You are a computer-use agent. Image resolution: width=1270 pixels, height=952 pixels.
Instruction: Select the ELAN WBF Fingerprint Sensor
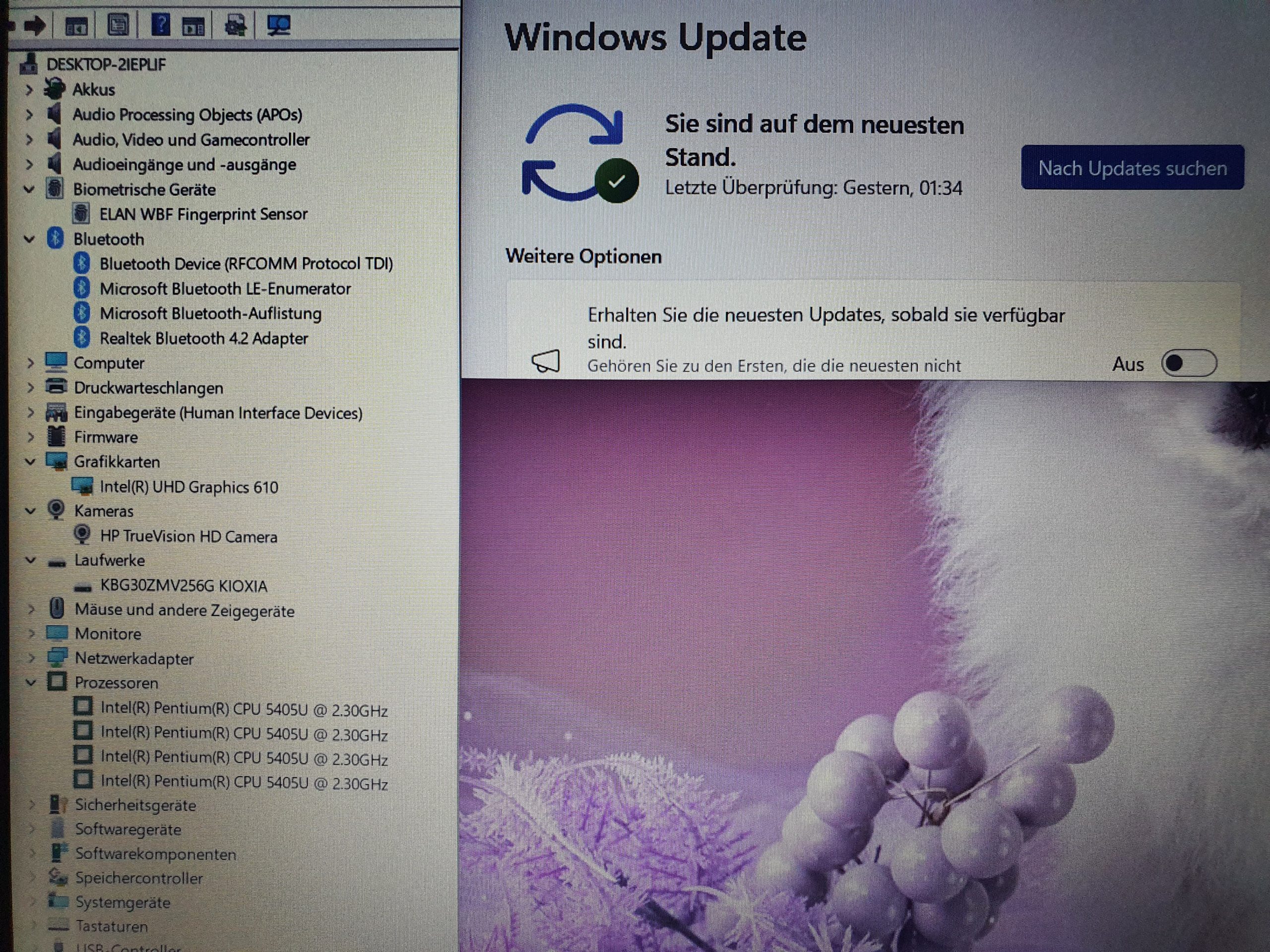pyautogui.click(x=203, y=215)
